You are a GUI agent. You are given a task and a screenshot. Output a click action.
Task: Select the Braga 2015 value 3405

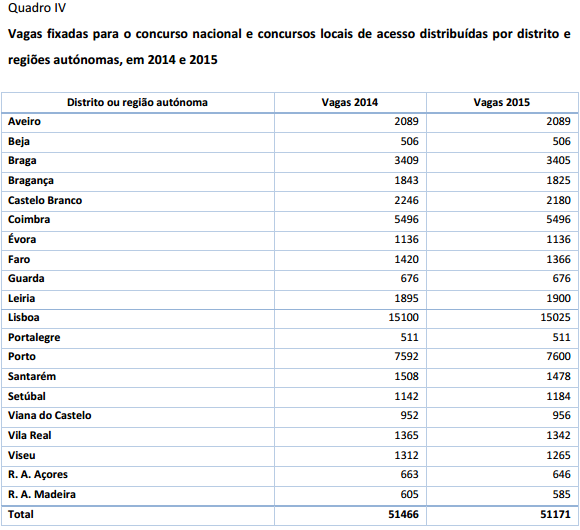(x=559, y=161)
